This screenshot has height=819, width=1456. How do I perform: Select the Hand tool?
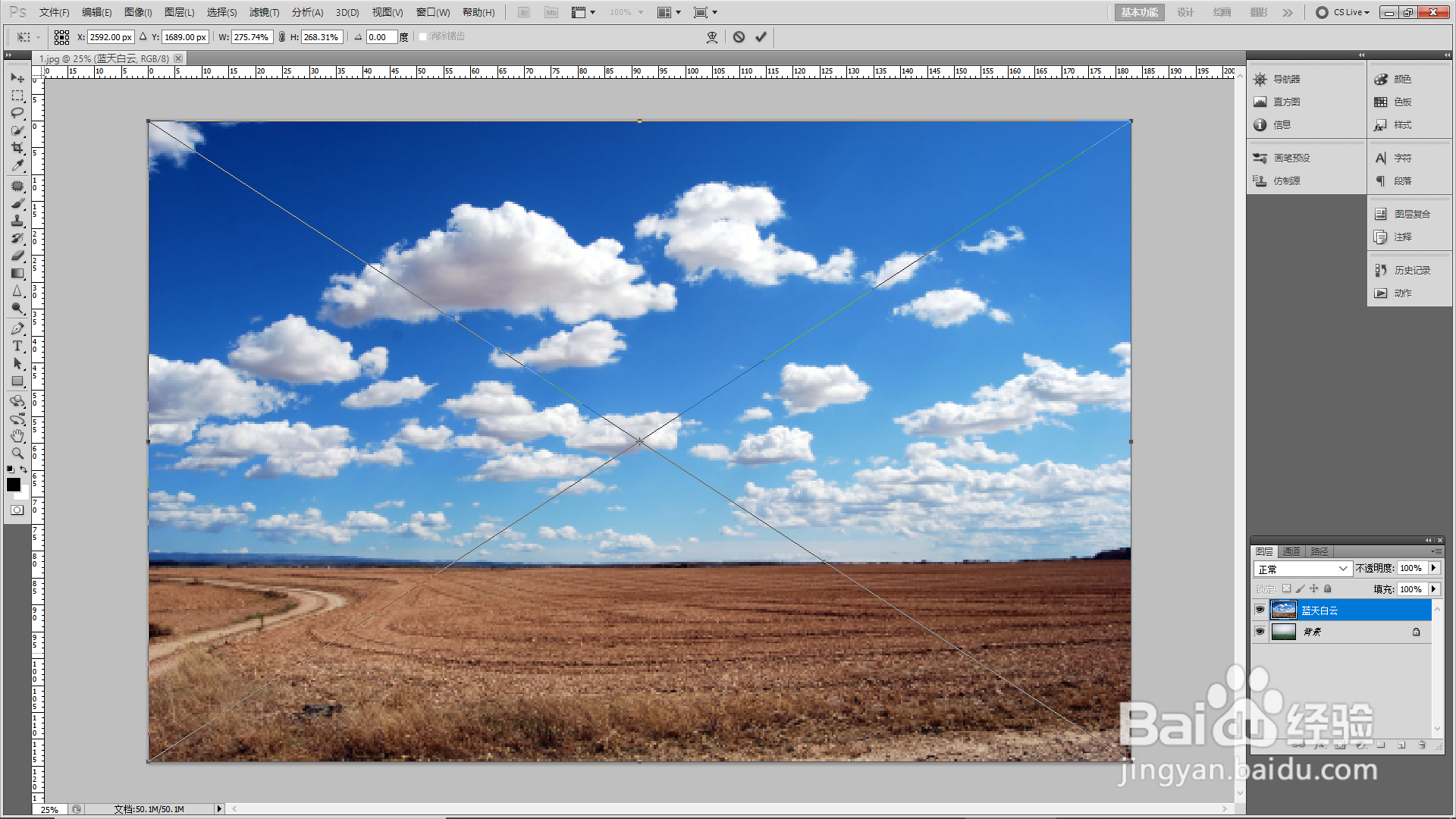[17, 435]
